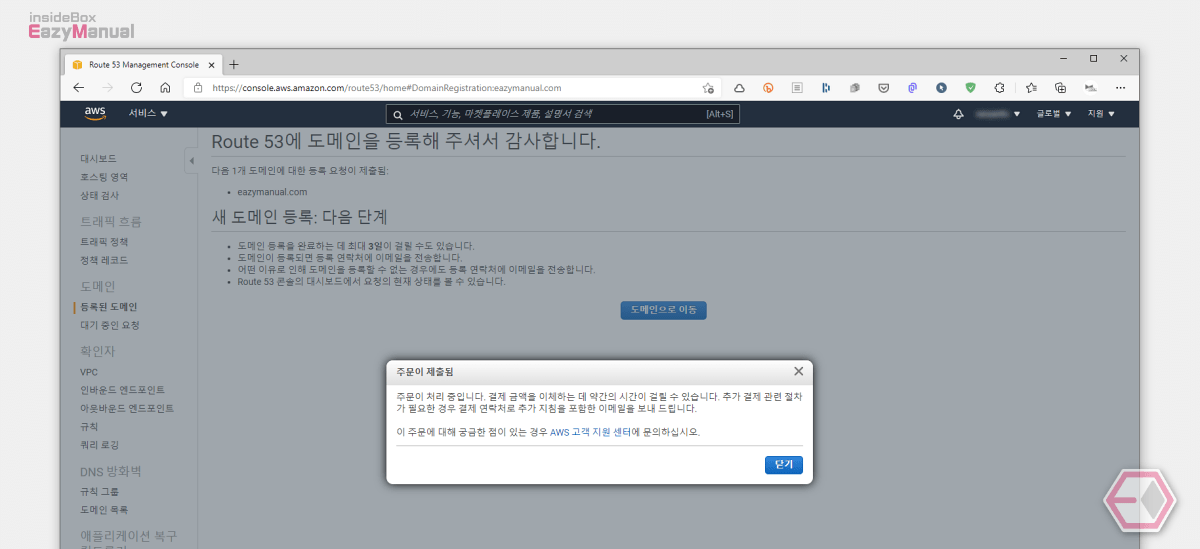
Task: Collapse the Route 53 sidebar with arrow
Action: 191,161
